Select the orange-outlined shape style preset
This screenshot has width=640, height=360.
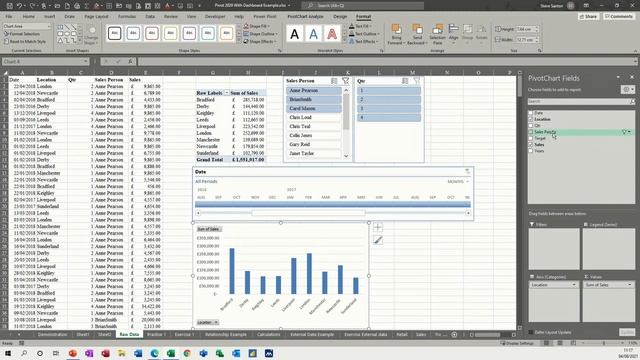(x=227, y=33)
